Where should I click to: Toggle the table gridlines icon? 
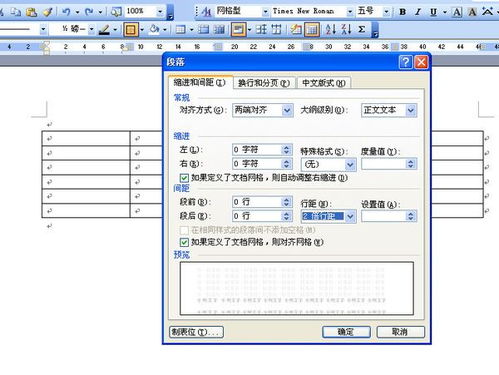(312, 30)
